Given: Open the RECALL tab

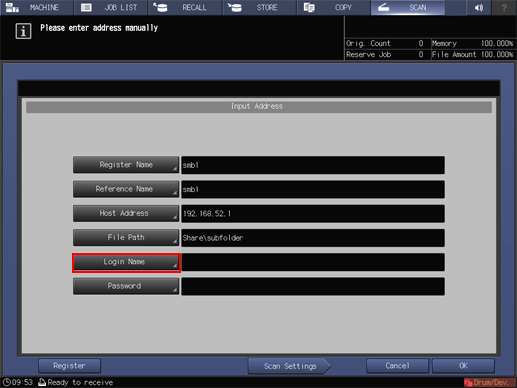Looking at the screenshot, I should pyautogui.click(x=185, y=7).
